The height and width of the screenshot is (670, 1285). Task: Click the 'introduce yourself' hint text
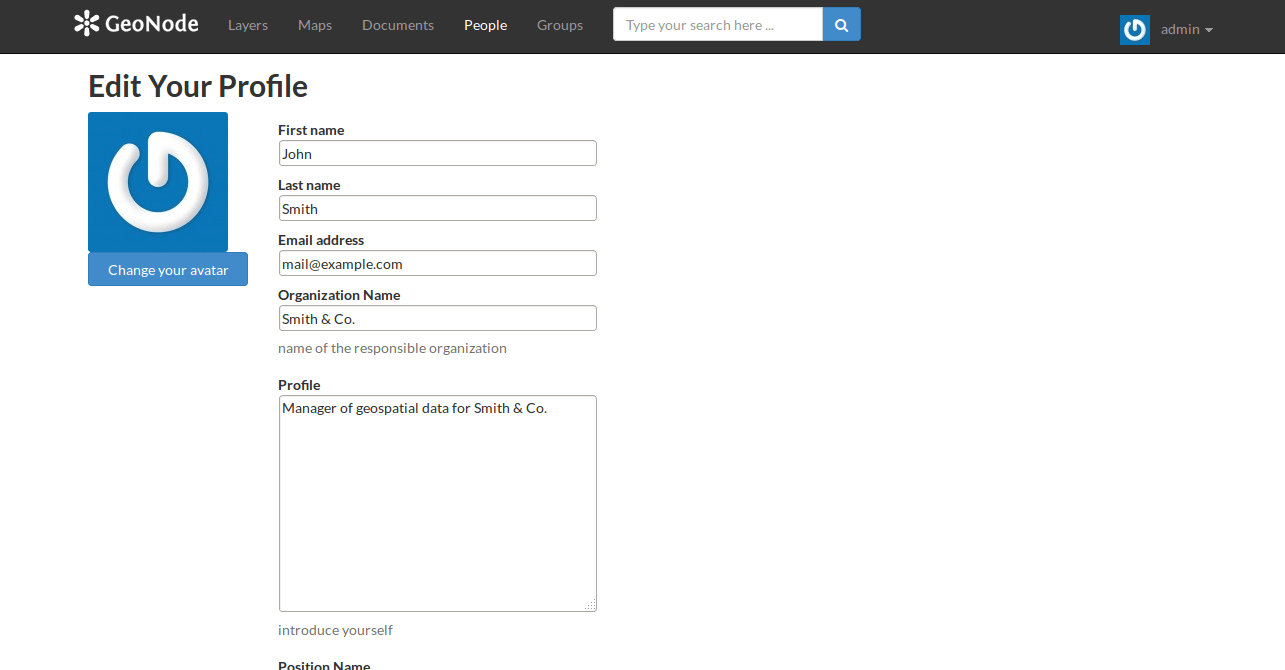335,630
